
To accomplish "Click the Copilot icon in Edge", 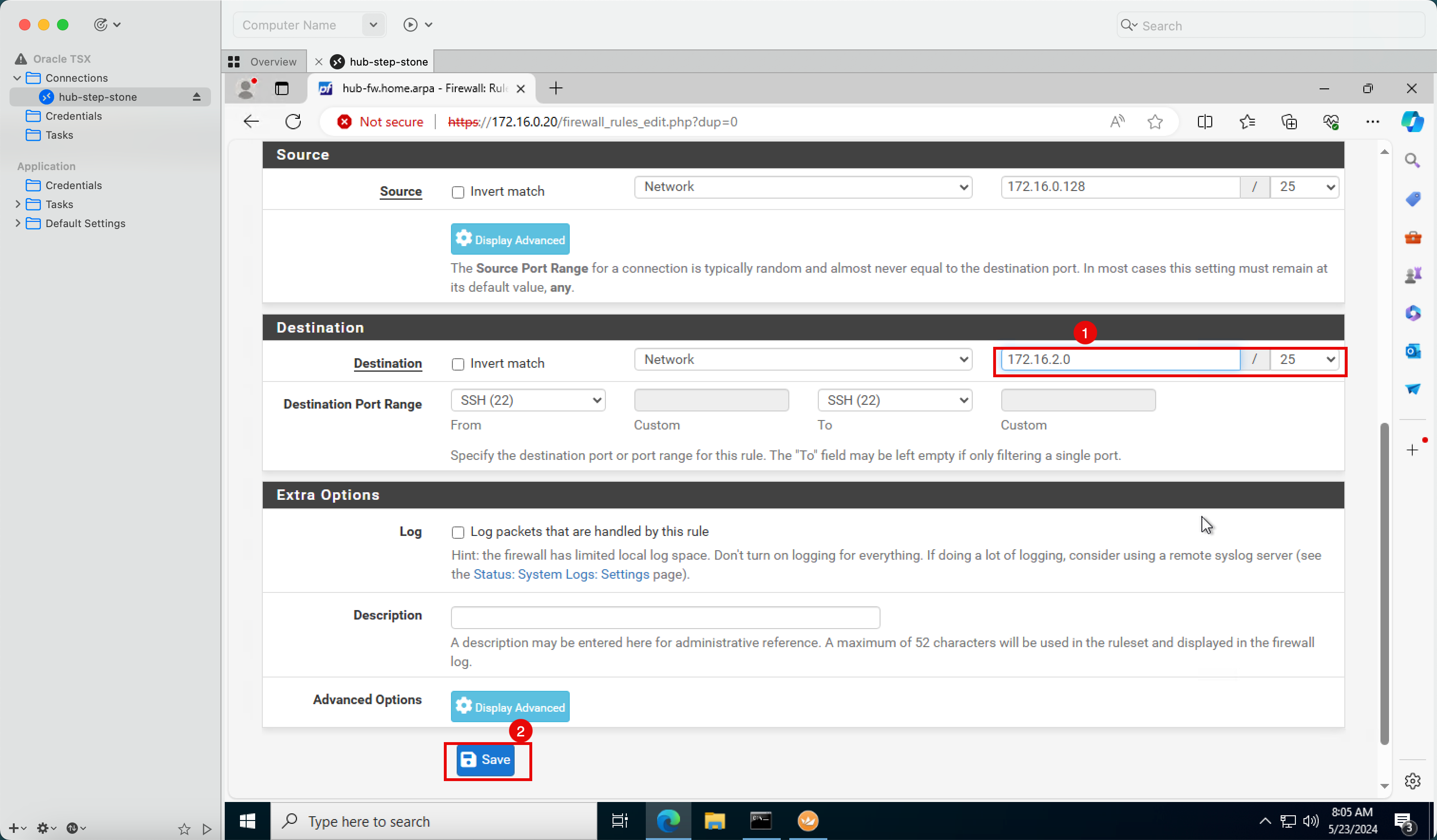I will 1412,122.
